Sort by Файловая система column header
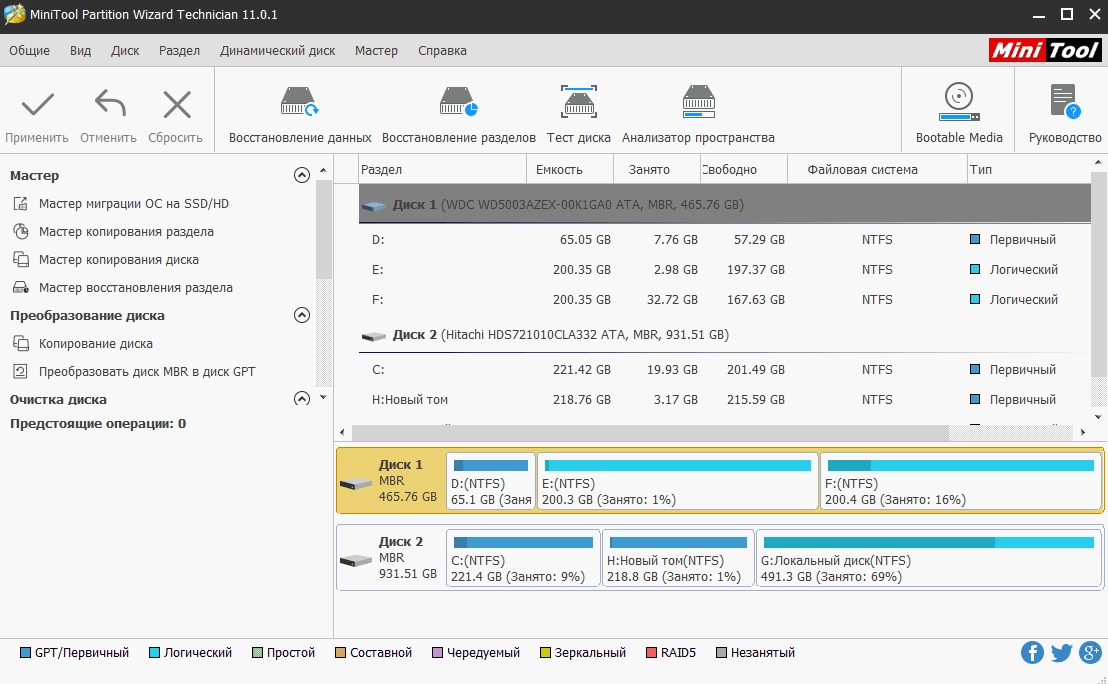The height and width of the screenshot is (684, 1108). (x=877, y=170)
